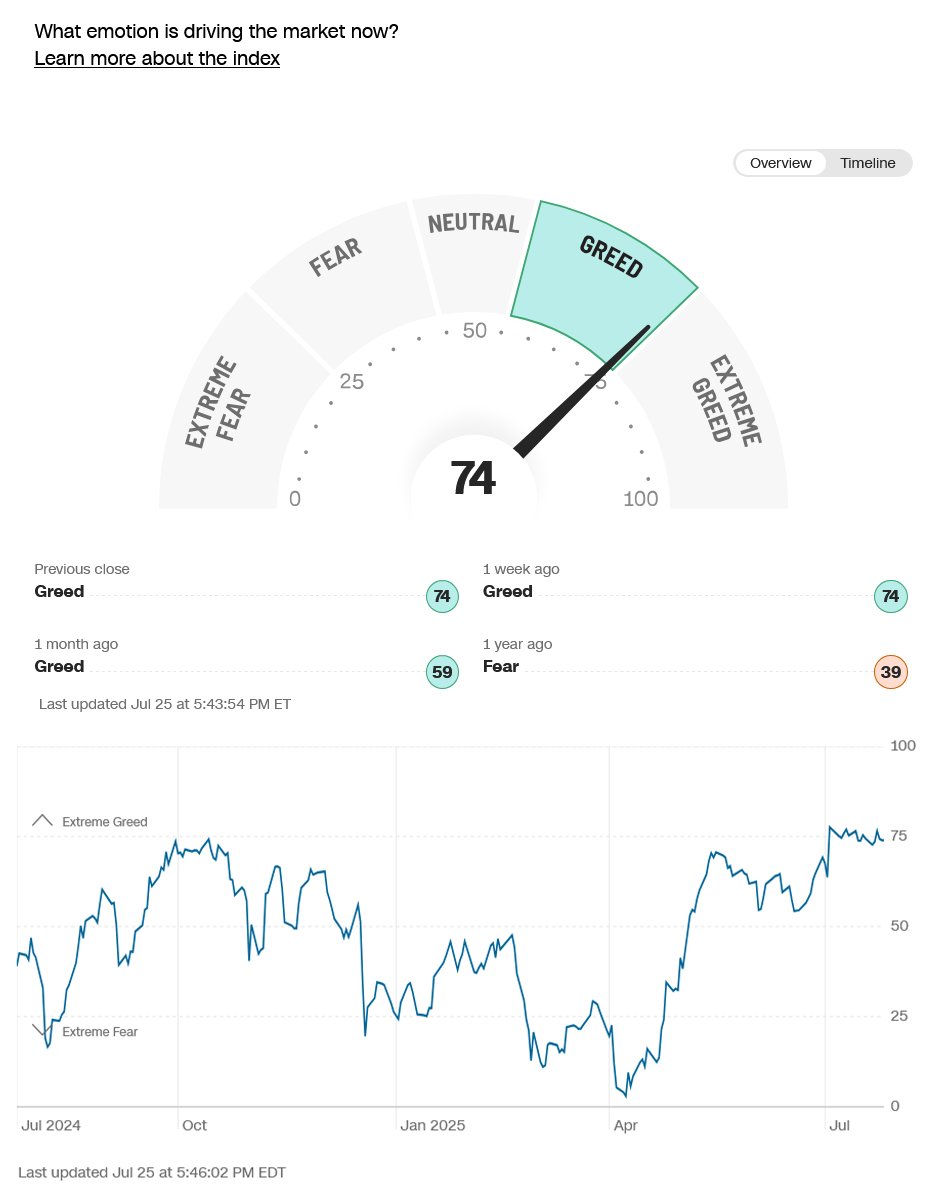Click the 1 month ago 59 badge
Viewport: 952px width, 1199px height.
click(x=442, y=672)
